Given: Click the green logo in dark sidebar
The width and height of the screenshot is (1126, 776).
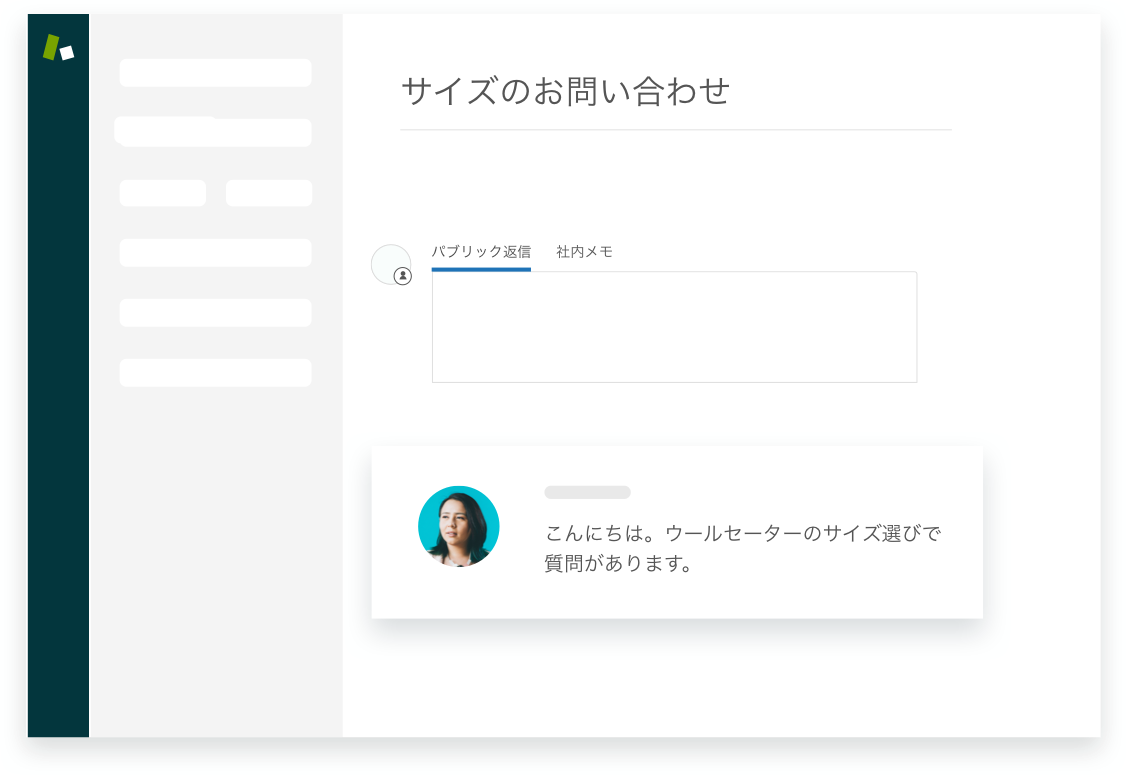Looking at the screenshot, I should (58, 47).
